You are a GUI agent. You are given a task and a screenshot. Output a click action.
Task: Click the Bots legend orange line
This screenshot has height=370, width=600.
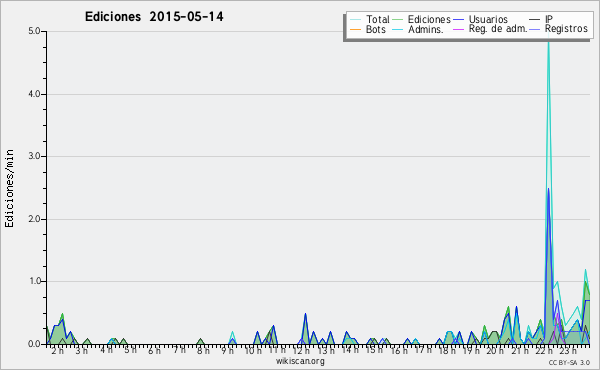coord(355,29)
